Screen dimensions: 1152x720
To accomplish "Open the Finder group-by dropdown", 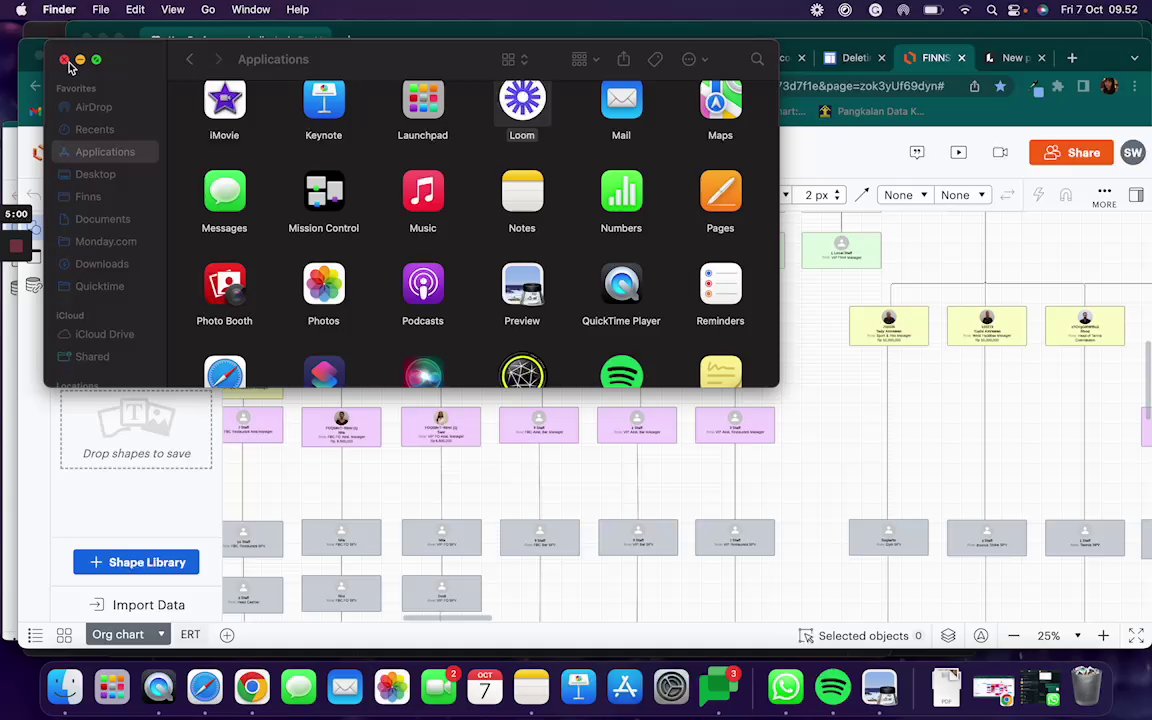I will (x=586, y=60).
